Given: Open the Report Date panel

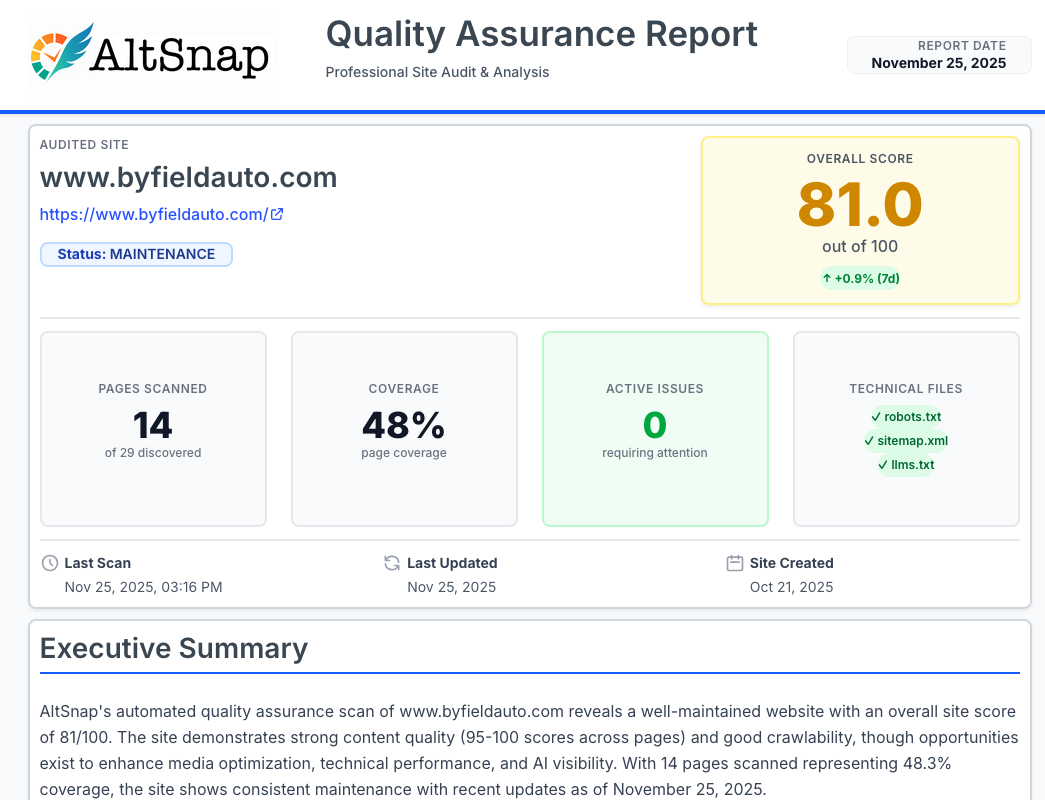Looking at the screenshot, I should (x=938, y=54).
